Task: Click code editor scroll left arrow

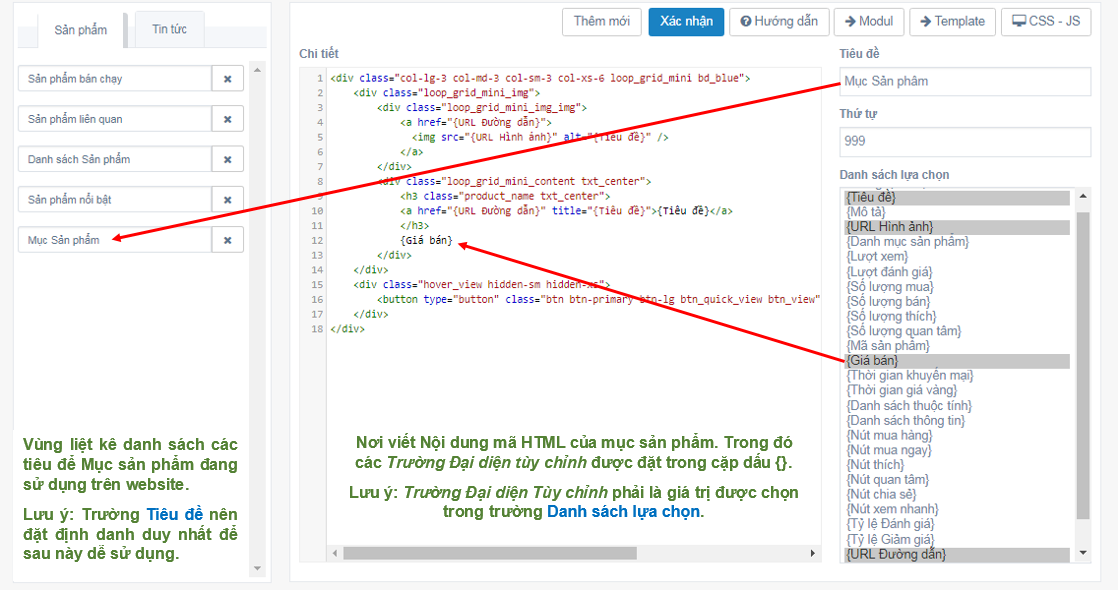Action: pos(334,554)
